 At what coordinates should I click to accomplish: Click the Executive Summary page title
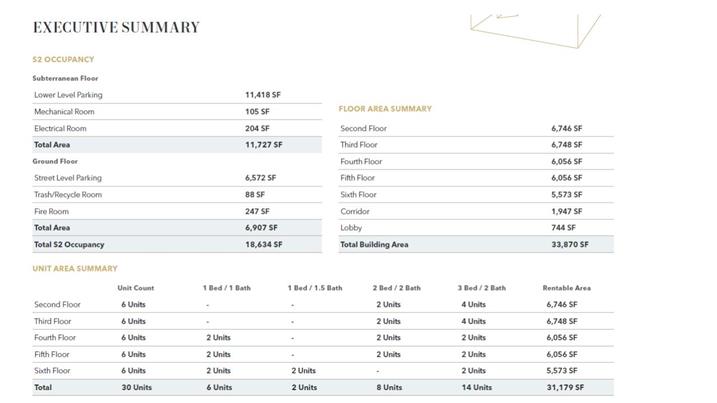coord(116,28)
